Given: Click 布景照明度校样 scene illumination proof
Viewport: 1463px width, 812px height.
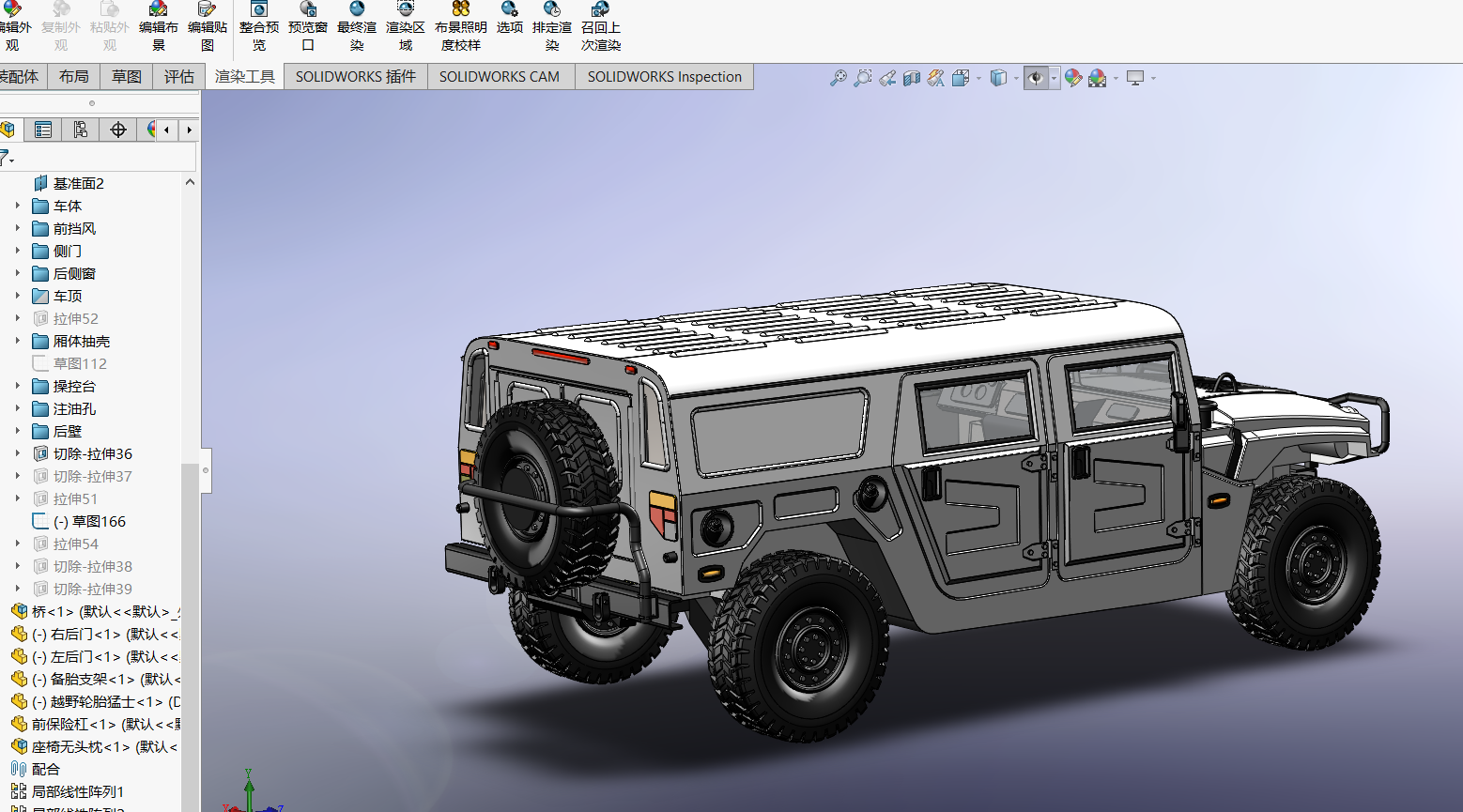Looking at the screenshot, I should (461, 26).
